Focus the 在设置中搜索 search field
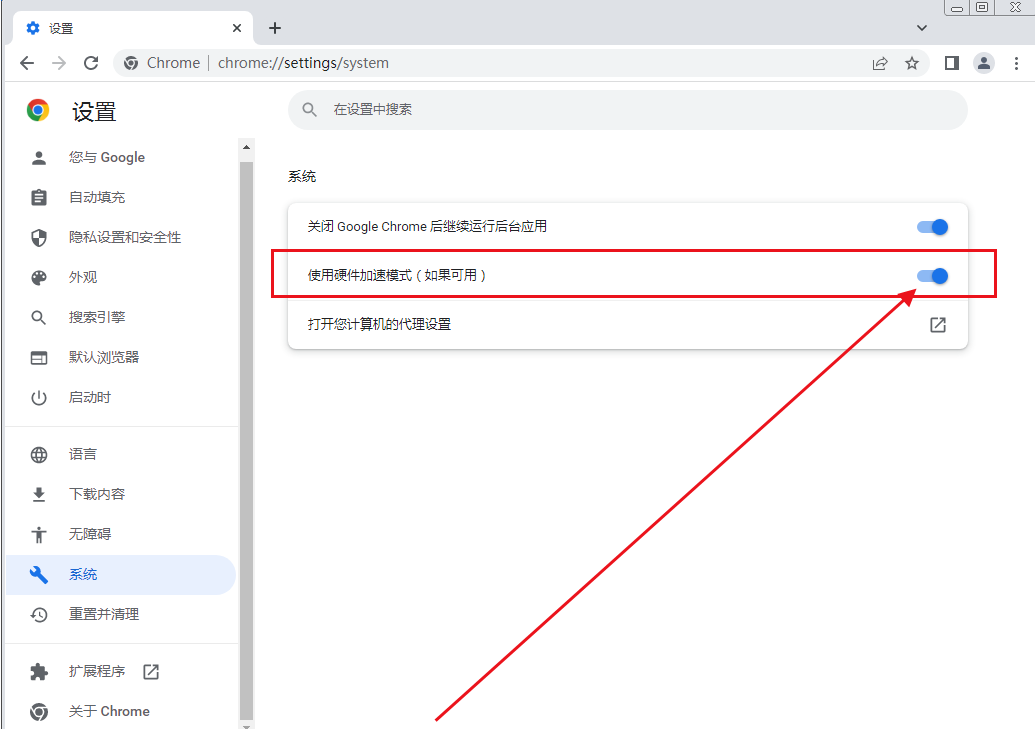 tap(628, 110)
